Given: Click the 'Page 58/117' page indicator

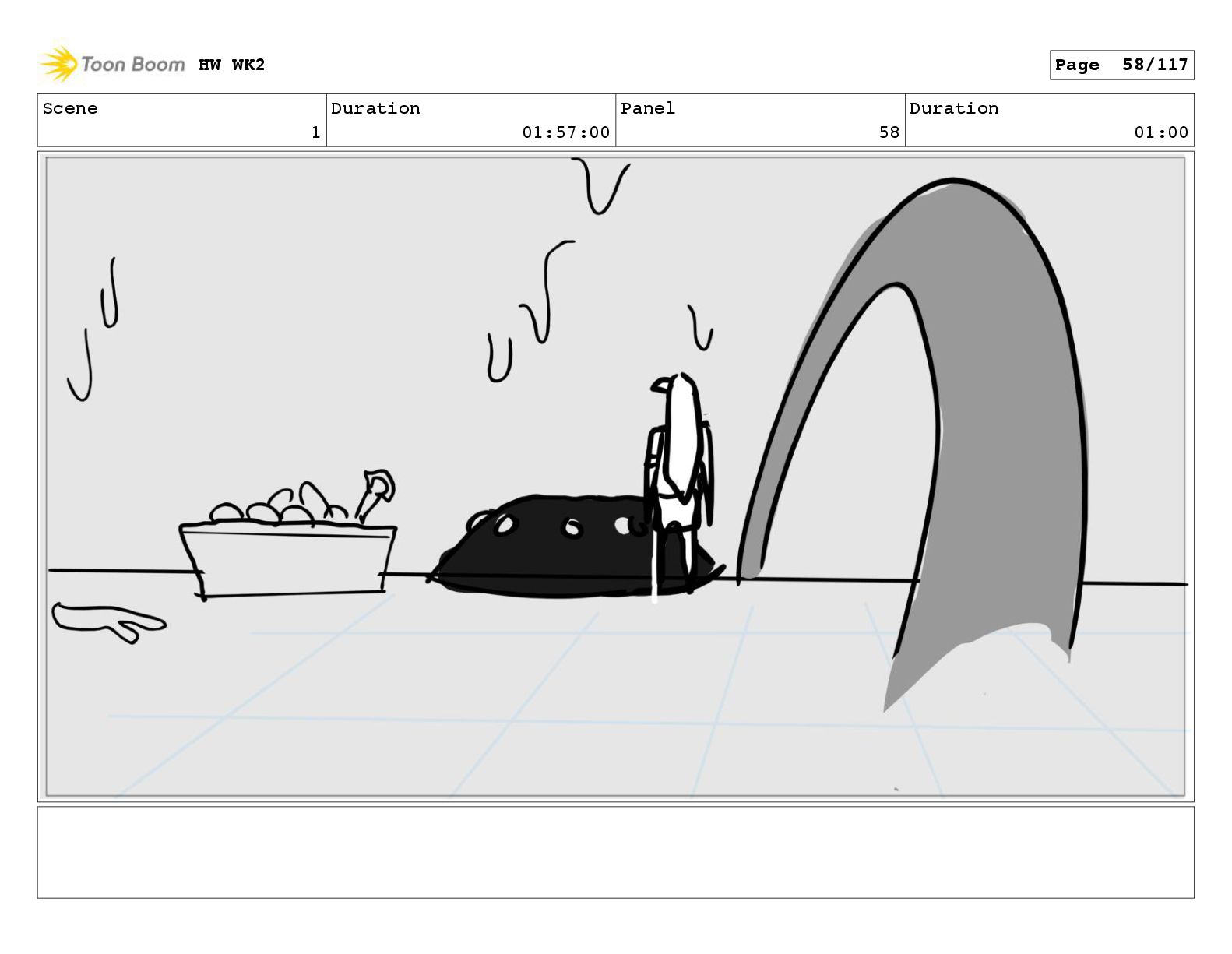Looking at the screenshot, I should point(1121,65).
